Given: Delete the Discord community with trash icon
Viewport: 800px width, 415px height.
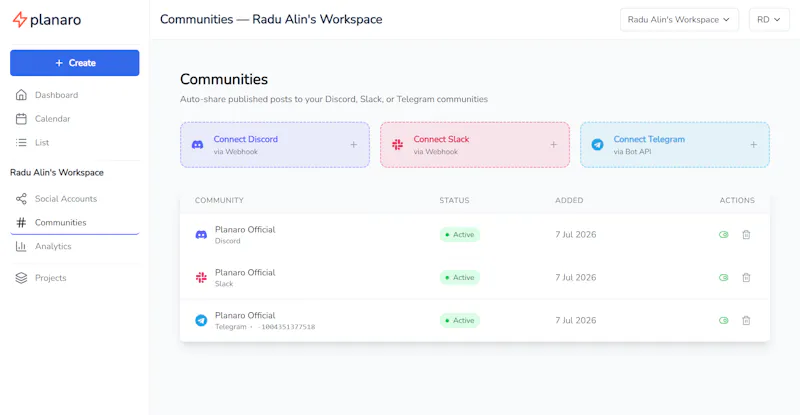Looking at the screenshot, I should coord(746,235).
